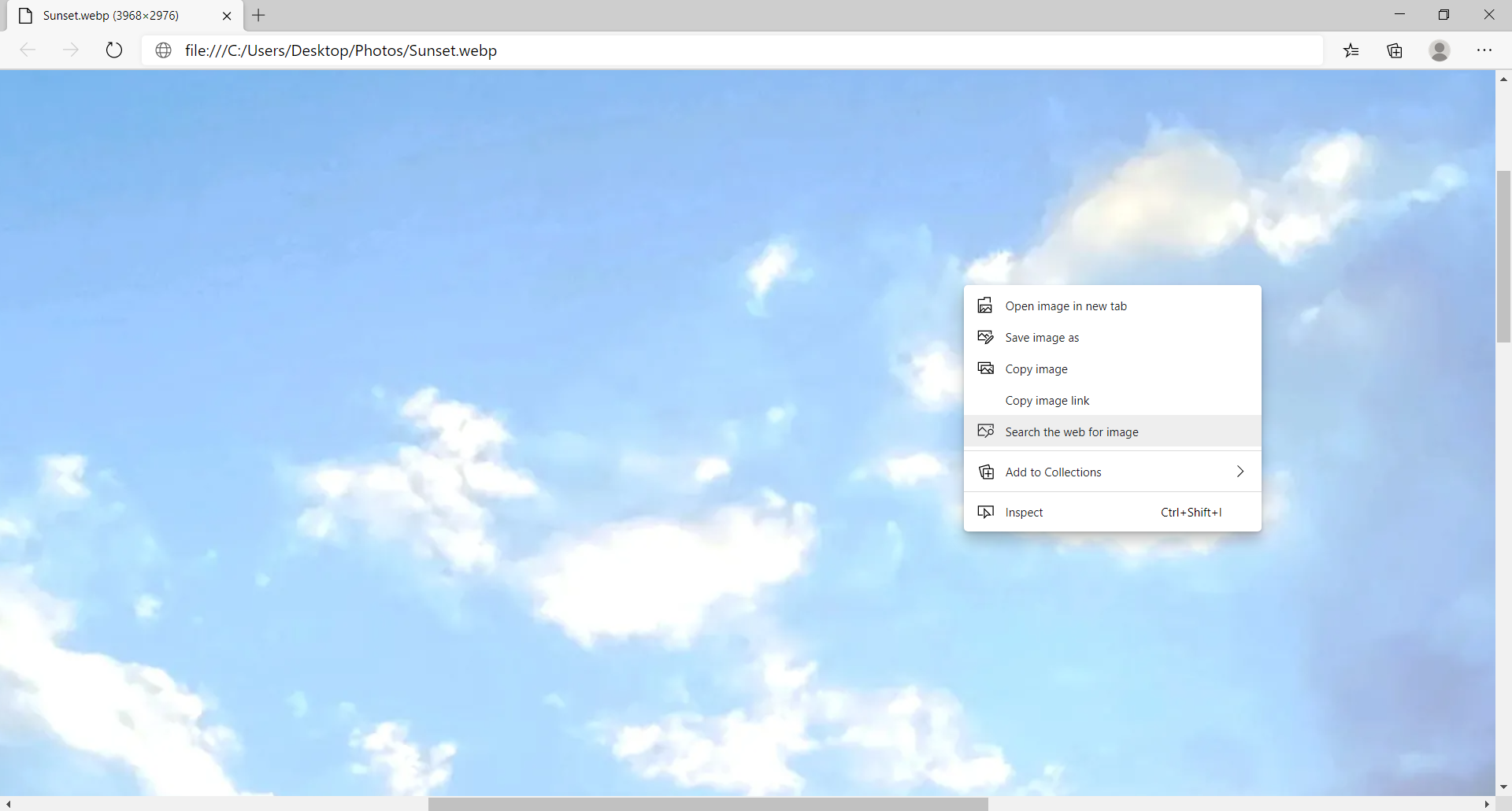
Task: Click the horizontal scrollbar thumb
Action: click(707, 804)
